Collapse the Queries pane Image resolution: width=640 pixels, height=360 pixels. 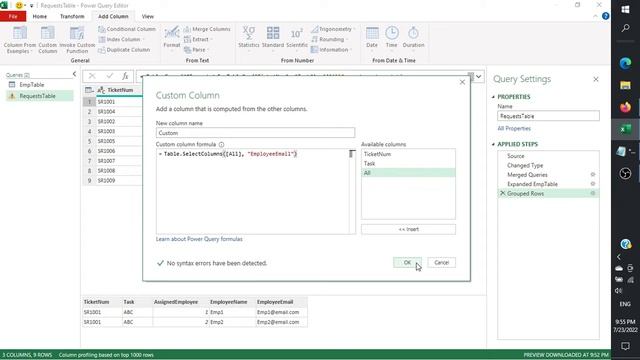click(x=74, y=74)
